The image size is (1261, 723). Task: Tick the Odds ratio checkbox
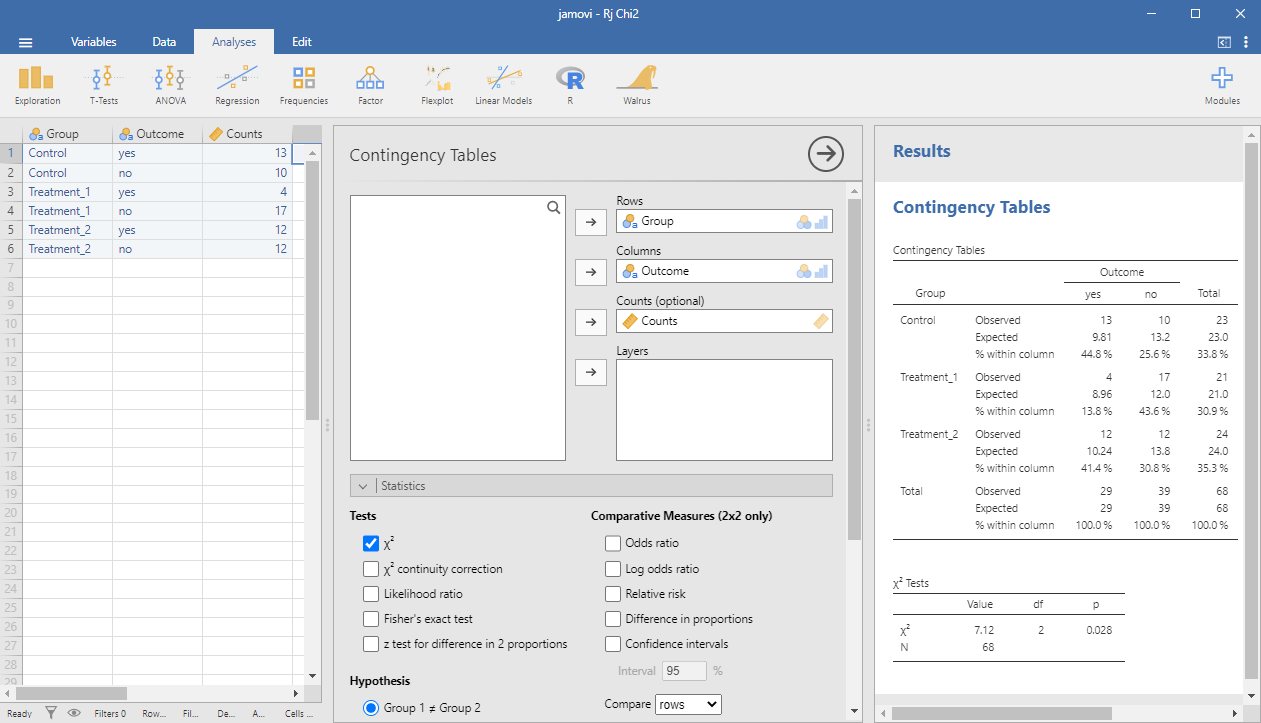(x=613, y=544)
